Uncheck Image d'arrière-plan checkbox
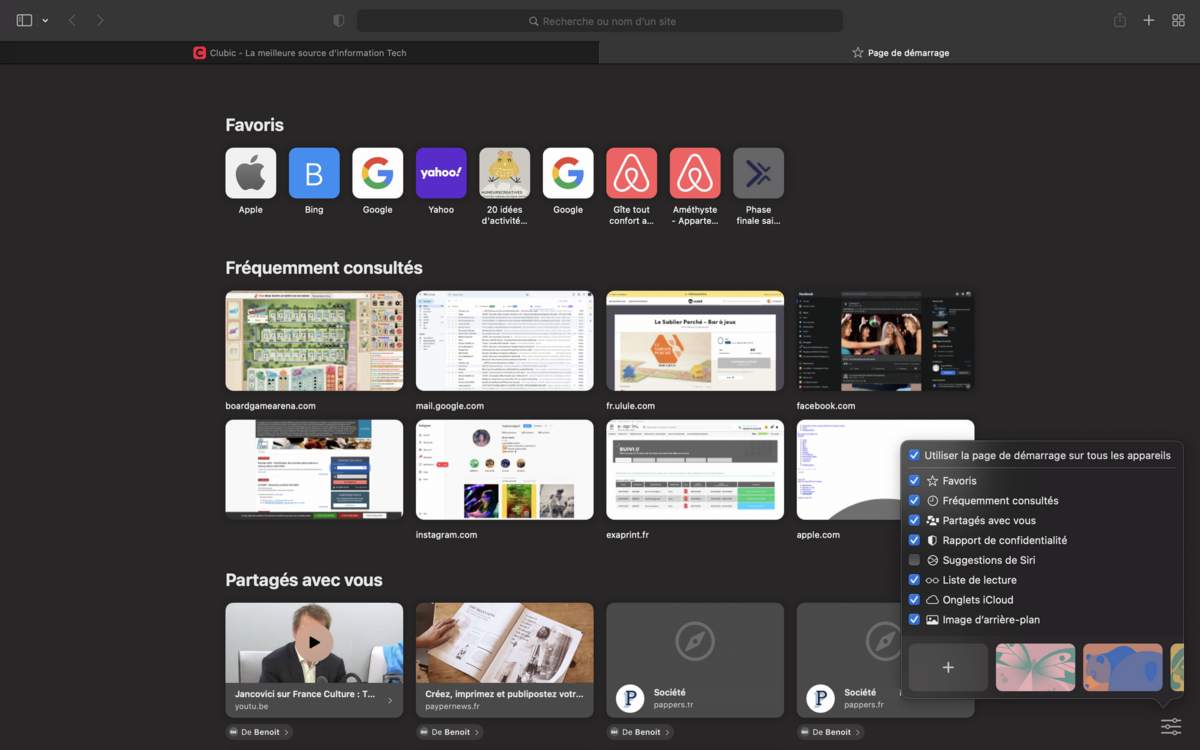 (914, 620)
